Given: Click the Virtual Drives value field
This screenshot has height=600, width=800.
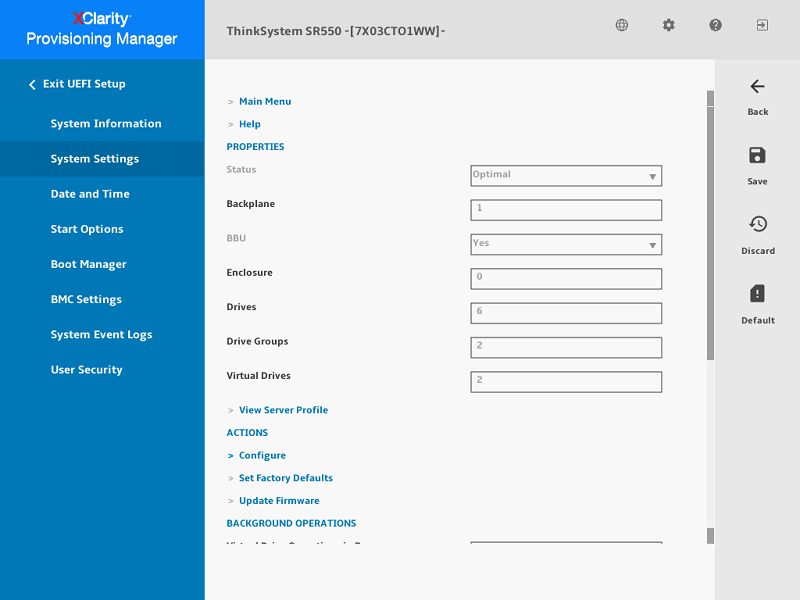Looking at the screenshot, I should (566, 382).
